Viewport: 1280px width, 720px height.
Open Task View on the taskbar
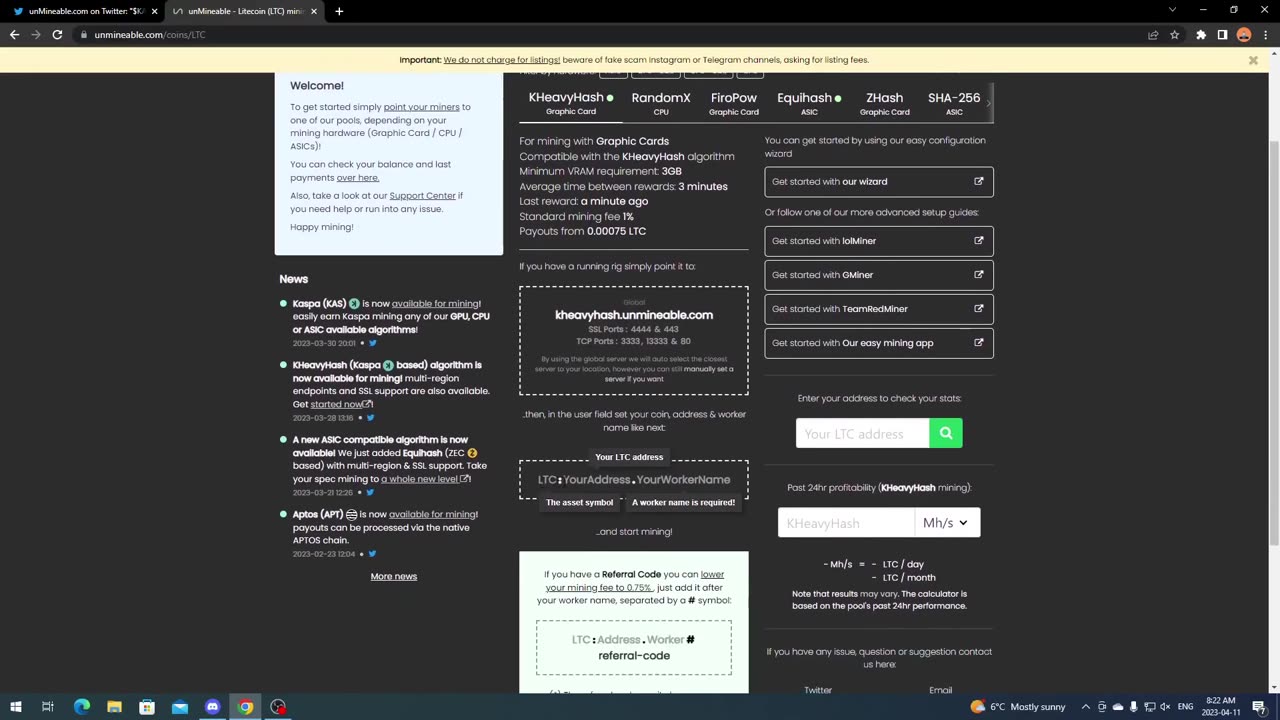pos(47,707)
